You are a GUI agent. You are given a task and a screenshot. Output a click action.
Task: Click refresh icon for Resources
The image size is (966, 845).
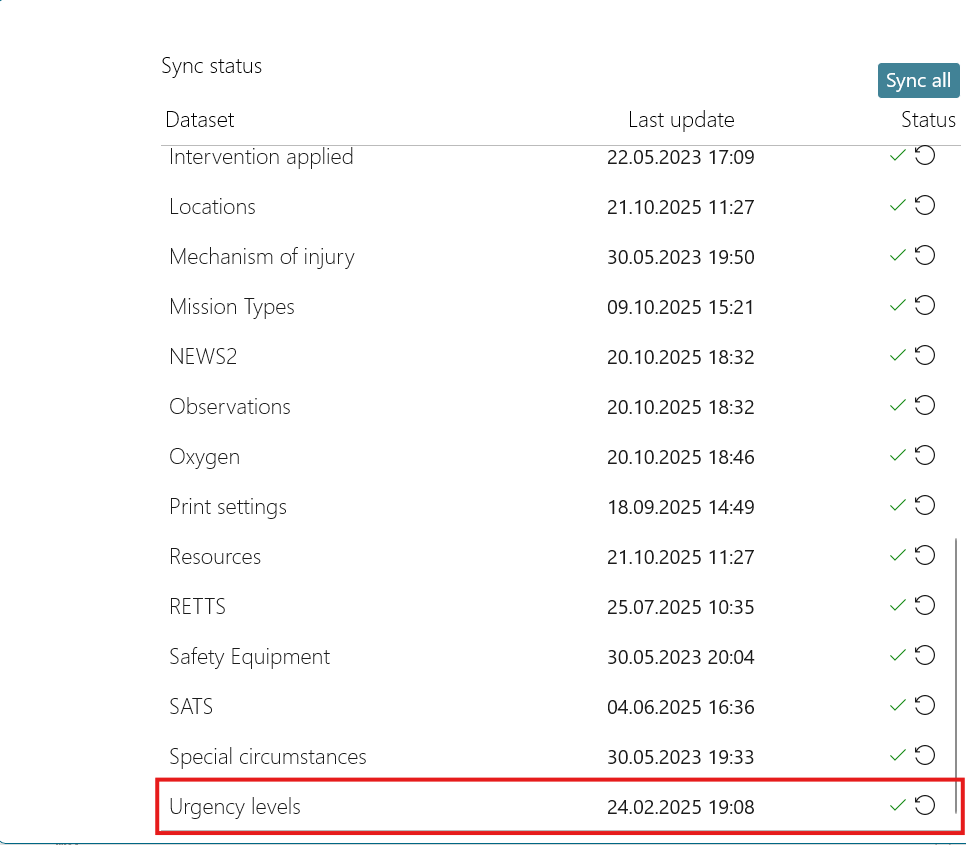925,556
